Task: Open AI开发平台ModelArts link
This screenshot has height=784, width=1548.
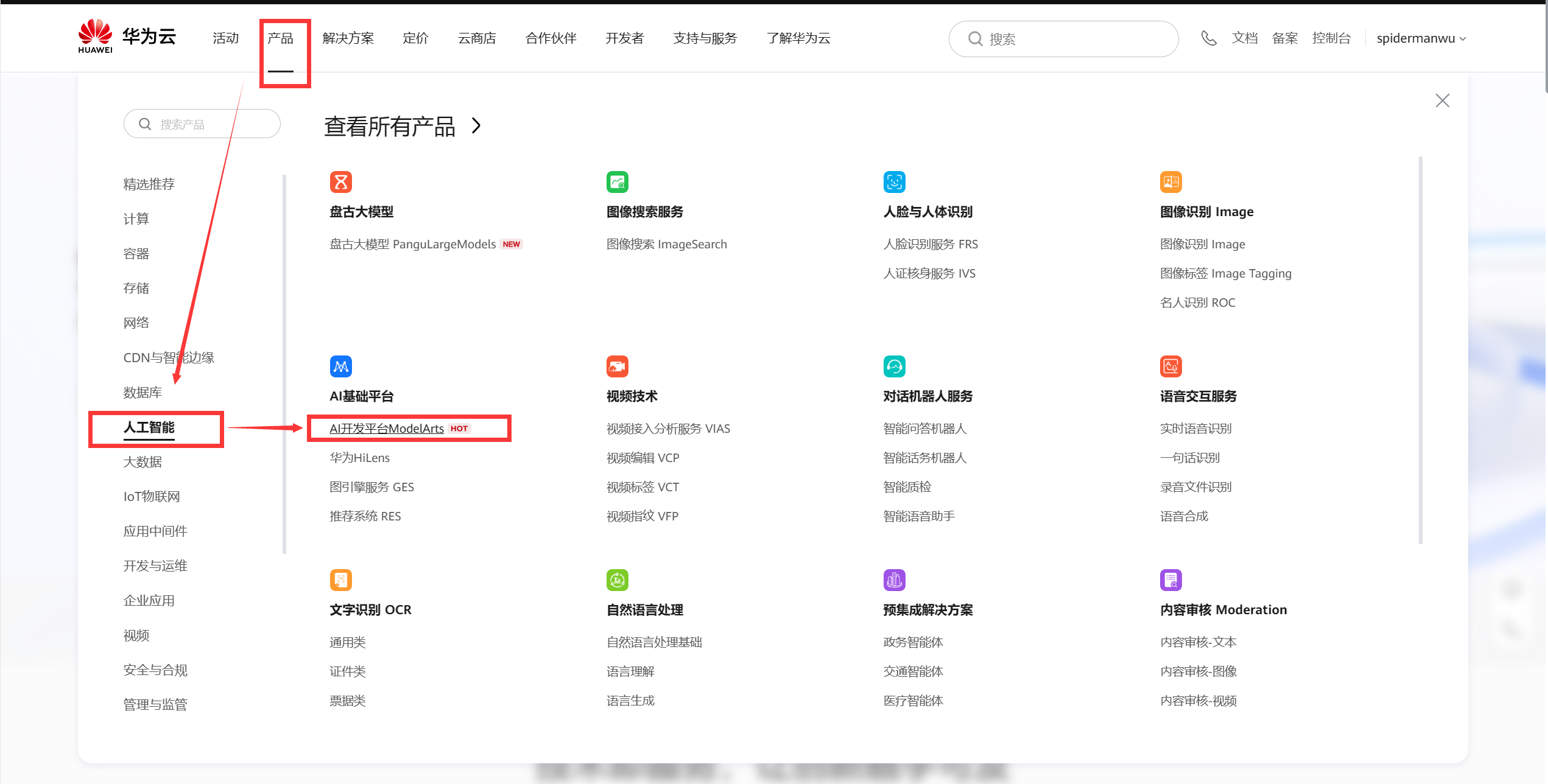Action: tap(386, 428)
